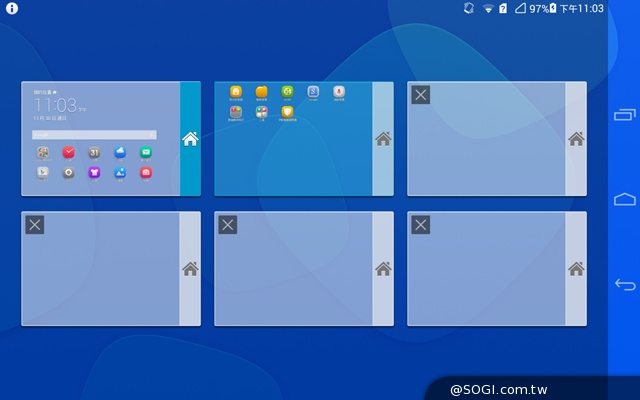
Task: Delete the bottom-right panel with X icon
Action: (421, 225)
